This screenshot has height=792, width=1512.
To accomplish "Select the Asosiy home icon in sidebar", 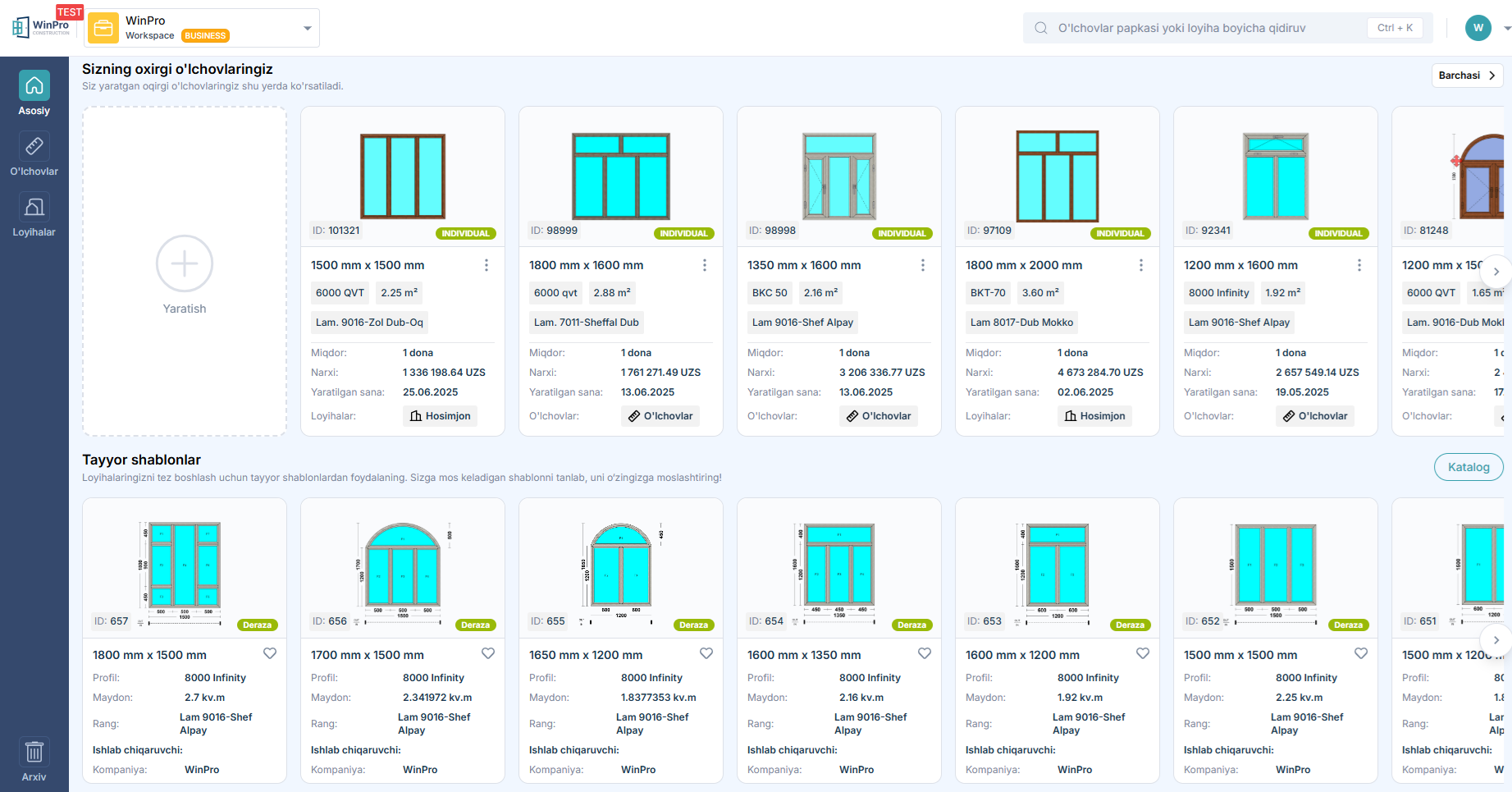I will pos(34,85).
